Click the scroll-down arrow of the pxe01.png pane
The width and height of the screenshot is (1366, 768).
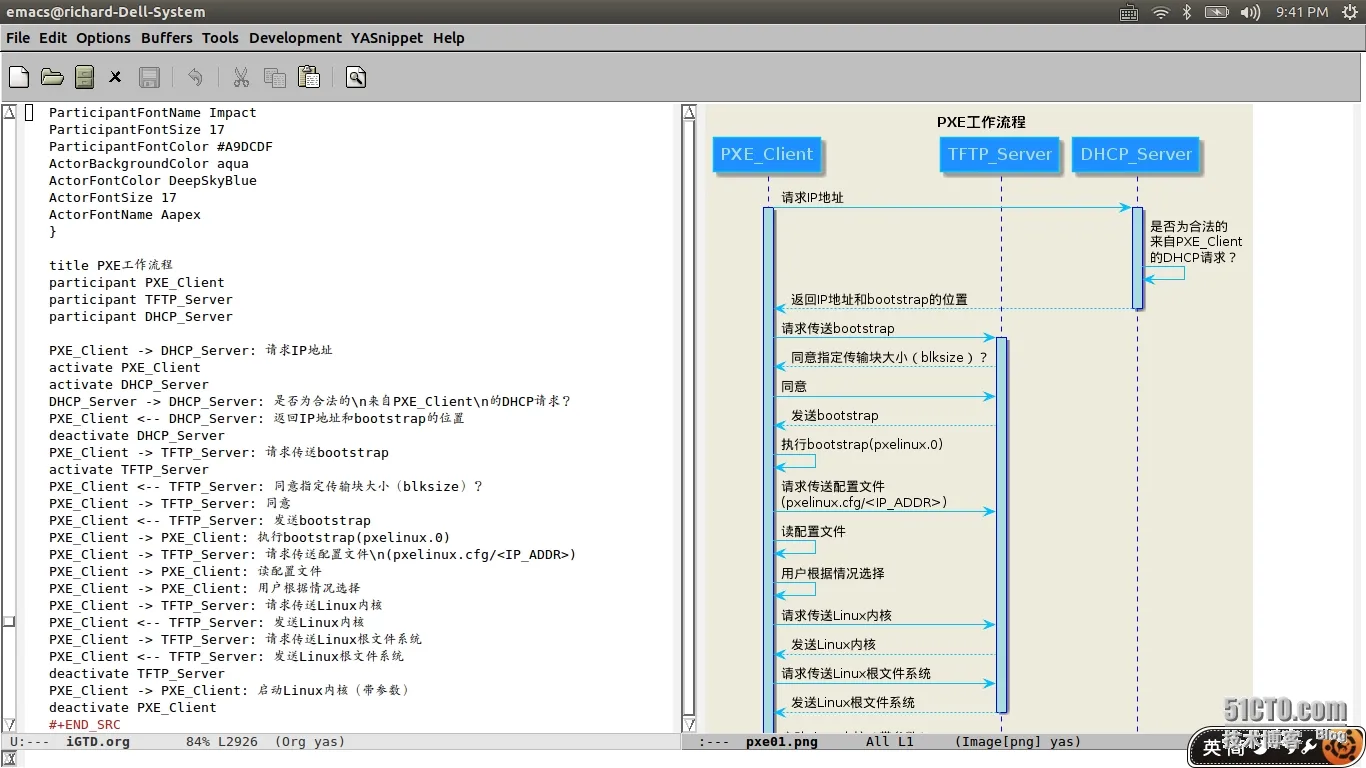tap(689, 724)
